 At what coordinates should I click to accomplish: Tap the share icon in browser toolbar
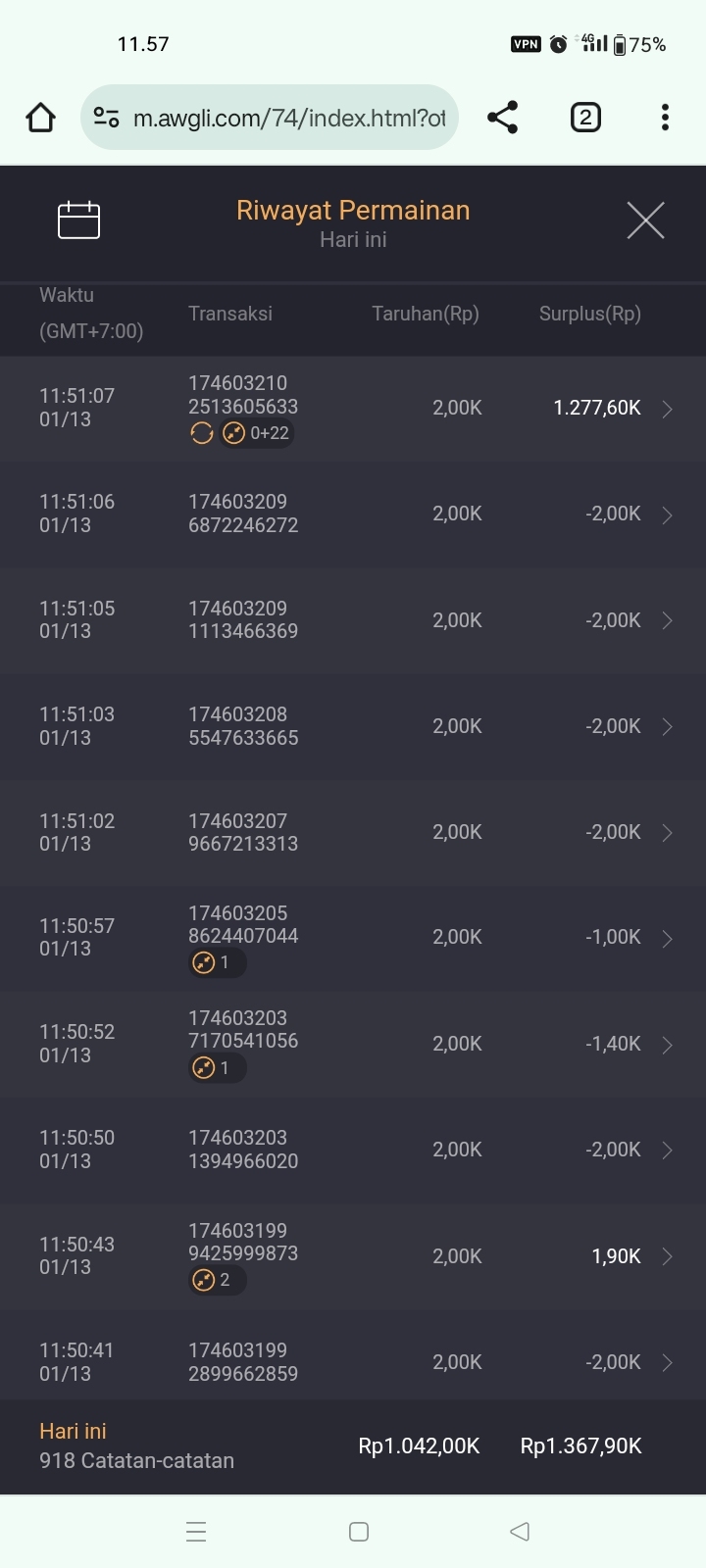[502, 118]
